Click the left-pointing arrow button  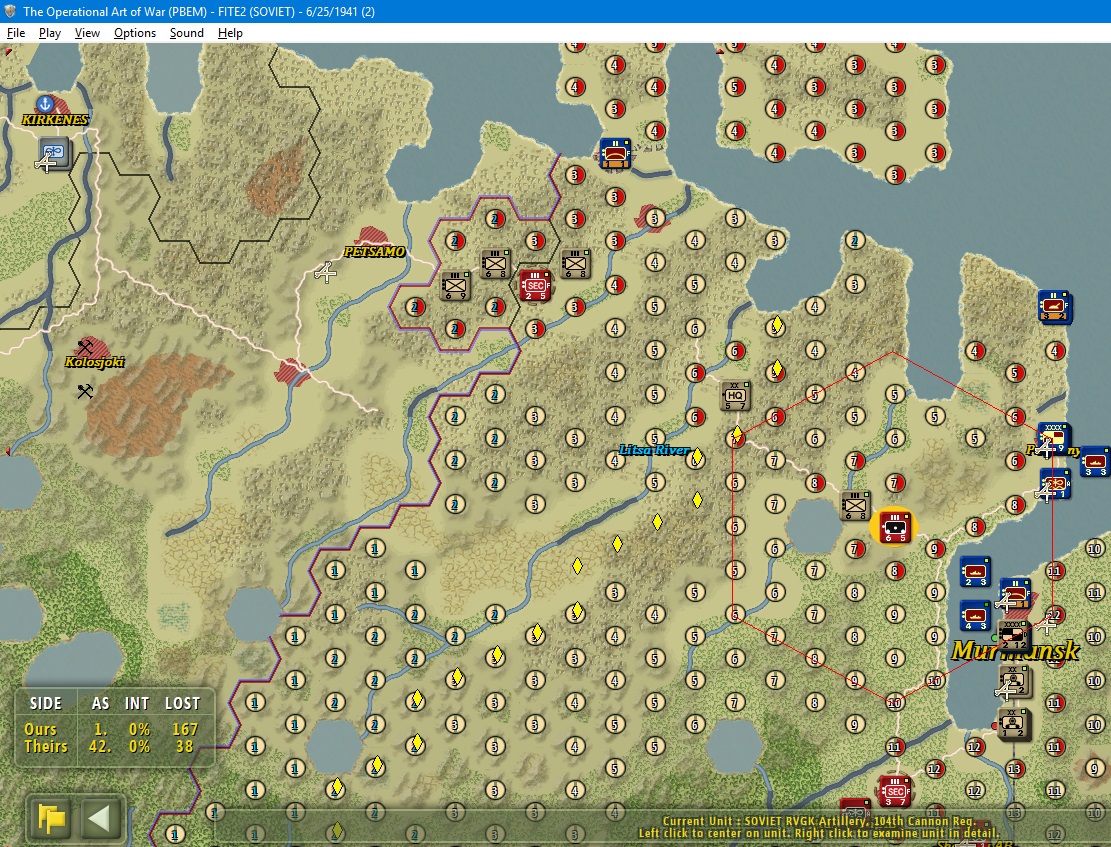tap(100, 819)
